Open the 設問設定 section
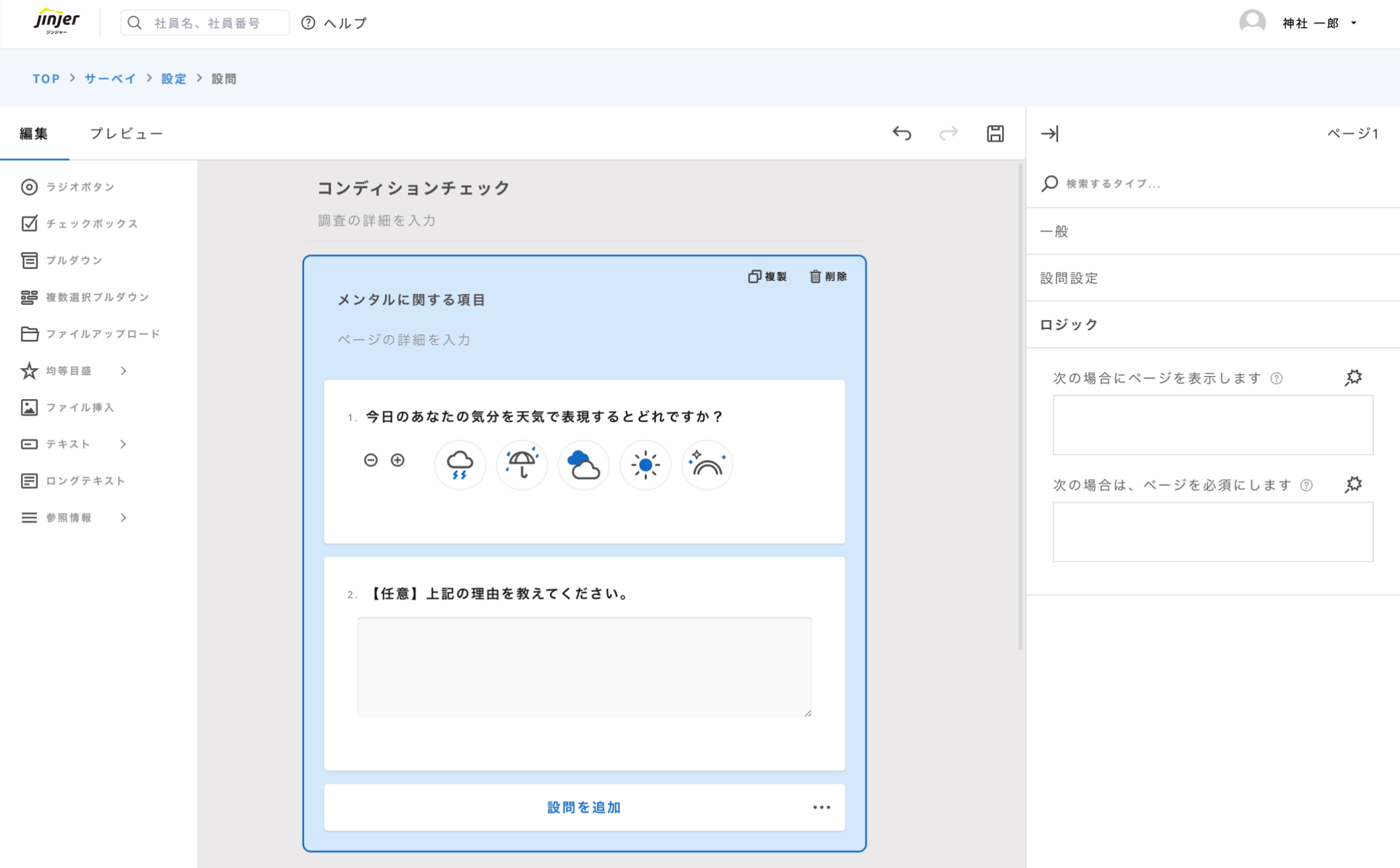The height and width of the screenshot is (868, 1400). coord(1069,278)
